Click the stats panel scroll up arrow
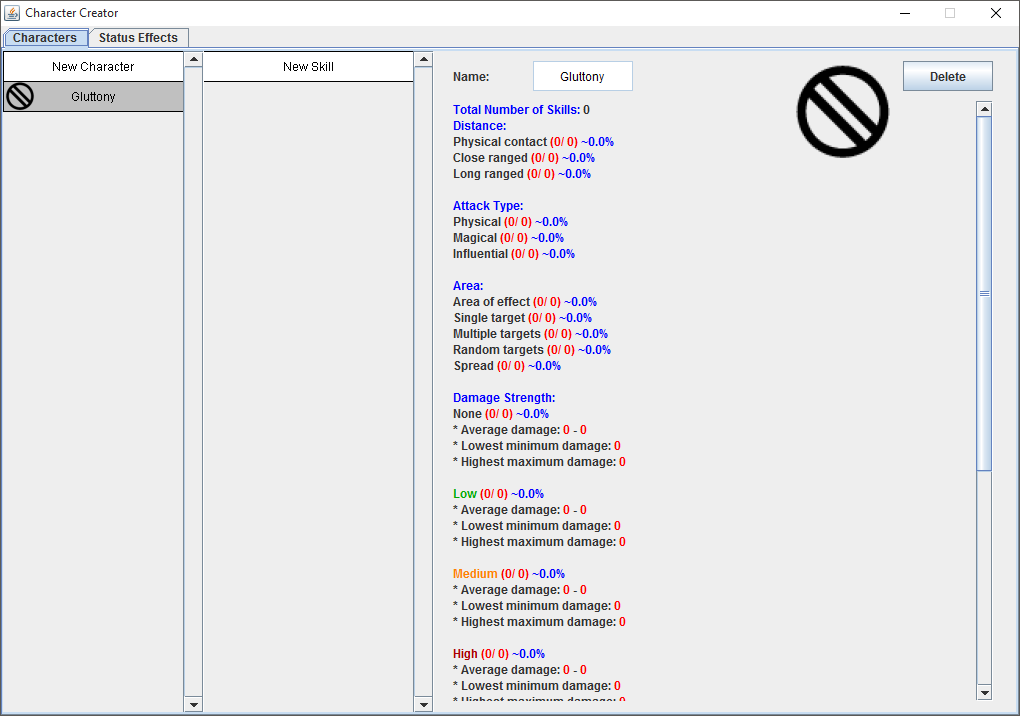Image resolution: width=1020 pixels, height=716 pixels. click(x=984, y=109)
